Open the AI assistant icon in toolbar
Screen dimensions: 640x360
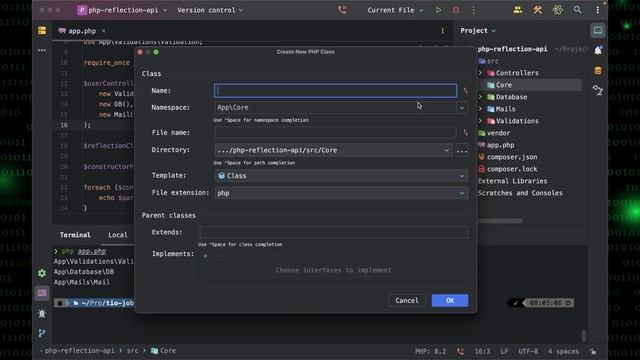(x=558, y=10)
